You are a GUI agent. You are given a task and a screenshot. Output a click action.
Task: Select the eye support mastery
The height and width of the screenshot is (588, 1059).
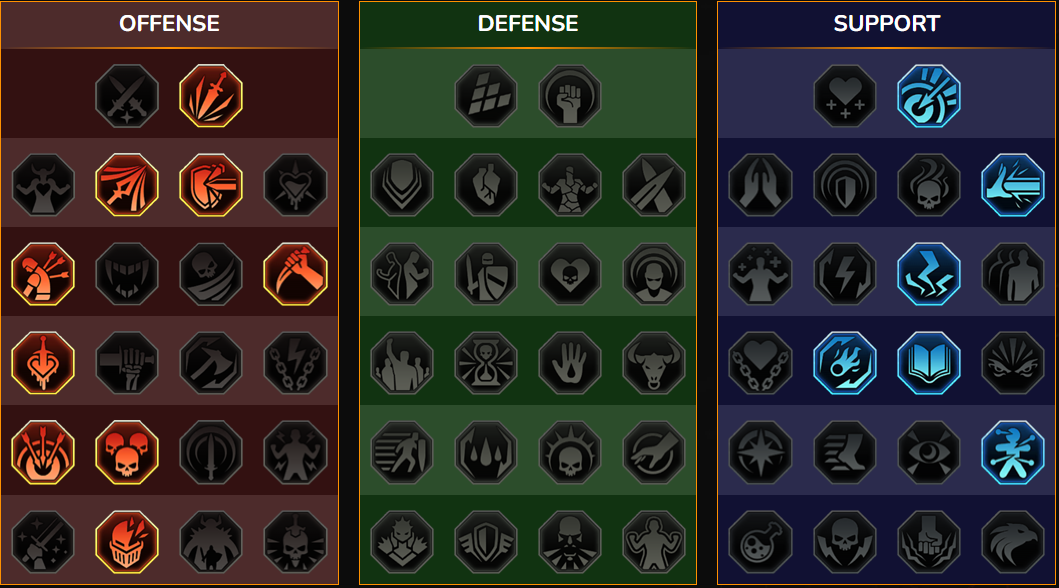(929, 452)
